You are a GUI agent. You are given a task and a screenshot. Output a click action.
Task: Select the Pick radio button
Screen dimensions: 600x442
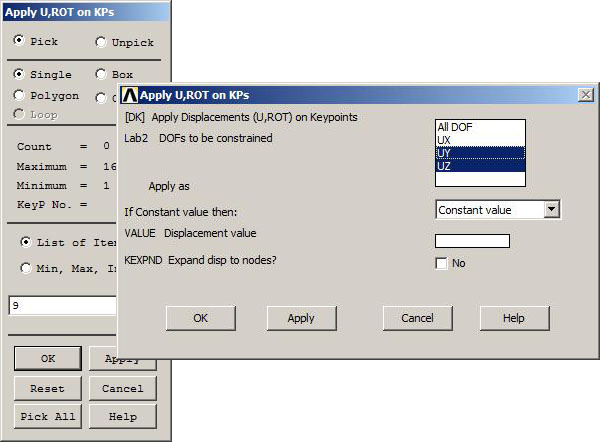click(20, 42)
